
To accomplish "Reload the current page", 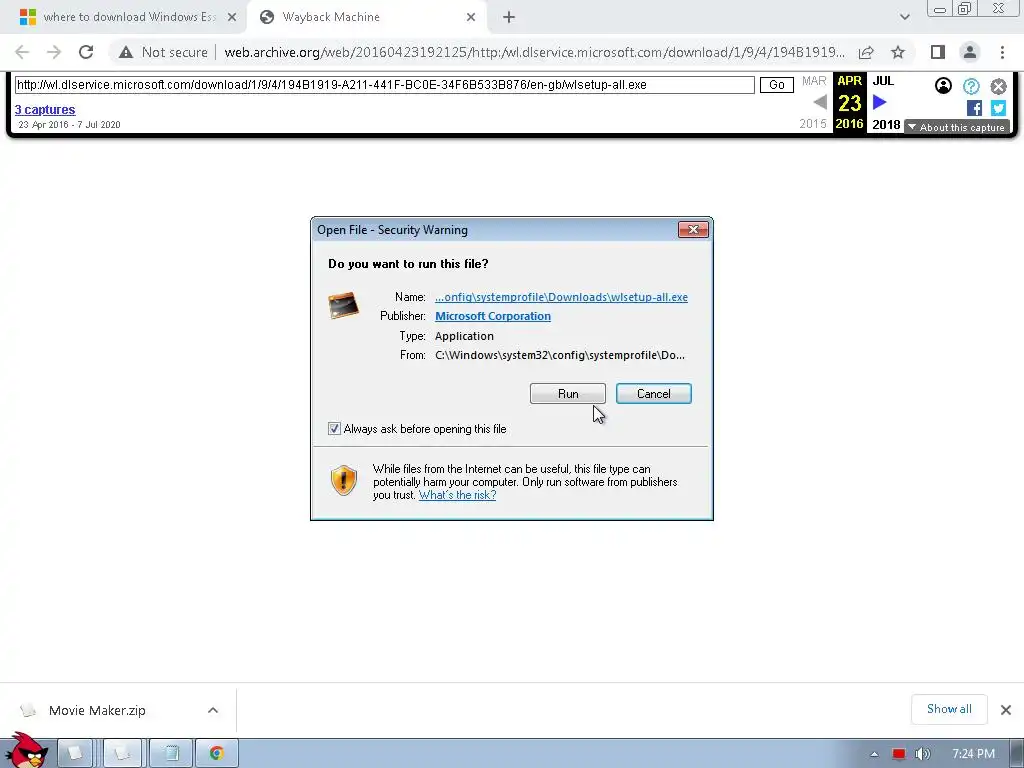I will (x=86, y=52).
